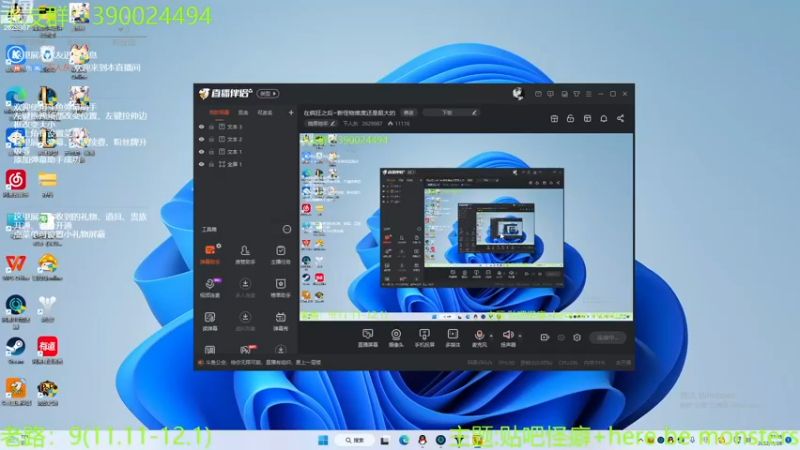
Task: Hide the 文本 3 layer
Action: tap(201, 127)
